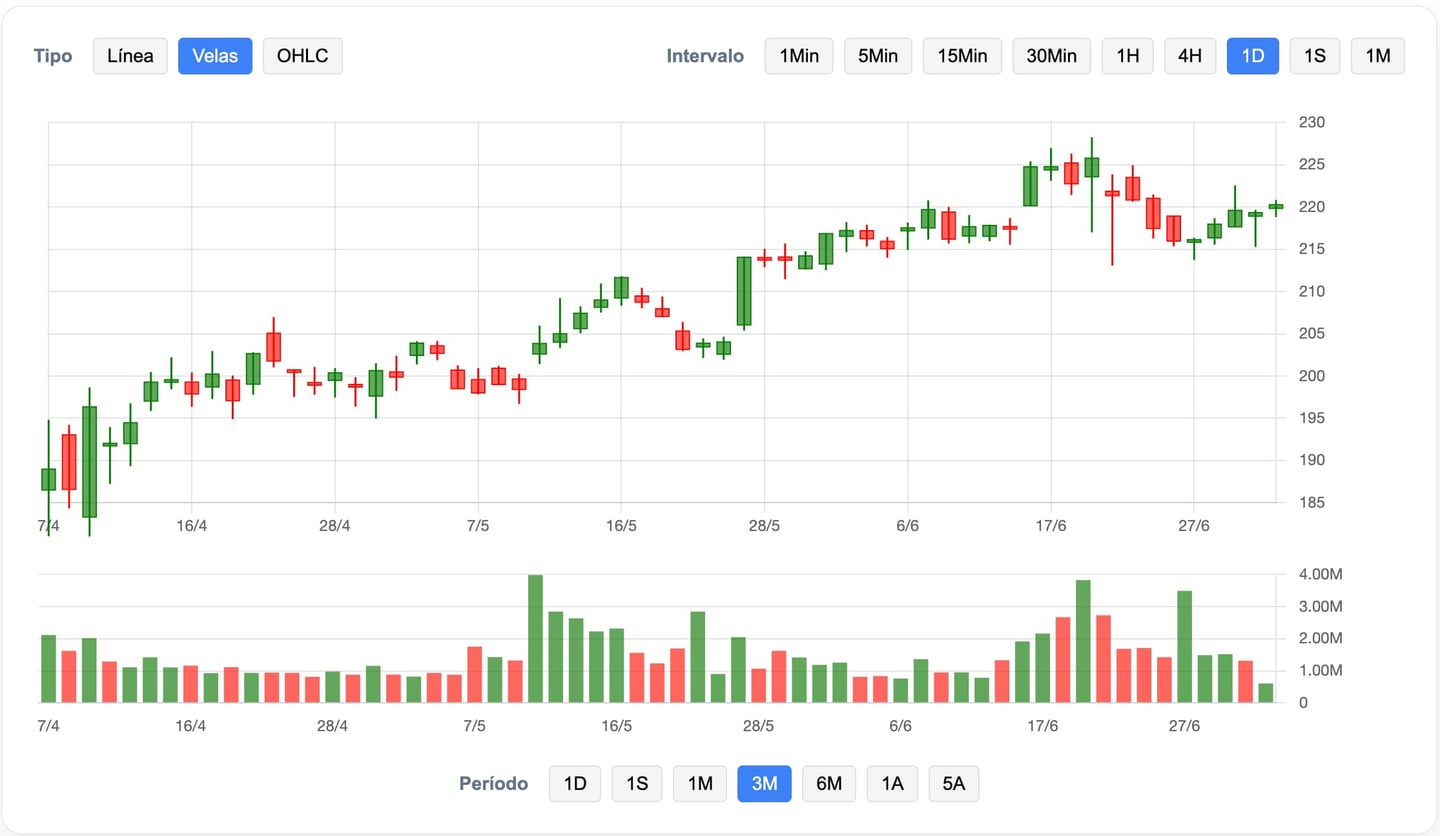Screen dimensions: 1440x836
Task: Select the 15Min interval button
Action: click(x=962, y=56)
